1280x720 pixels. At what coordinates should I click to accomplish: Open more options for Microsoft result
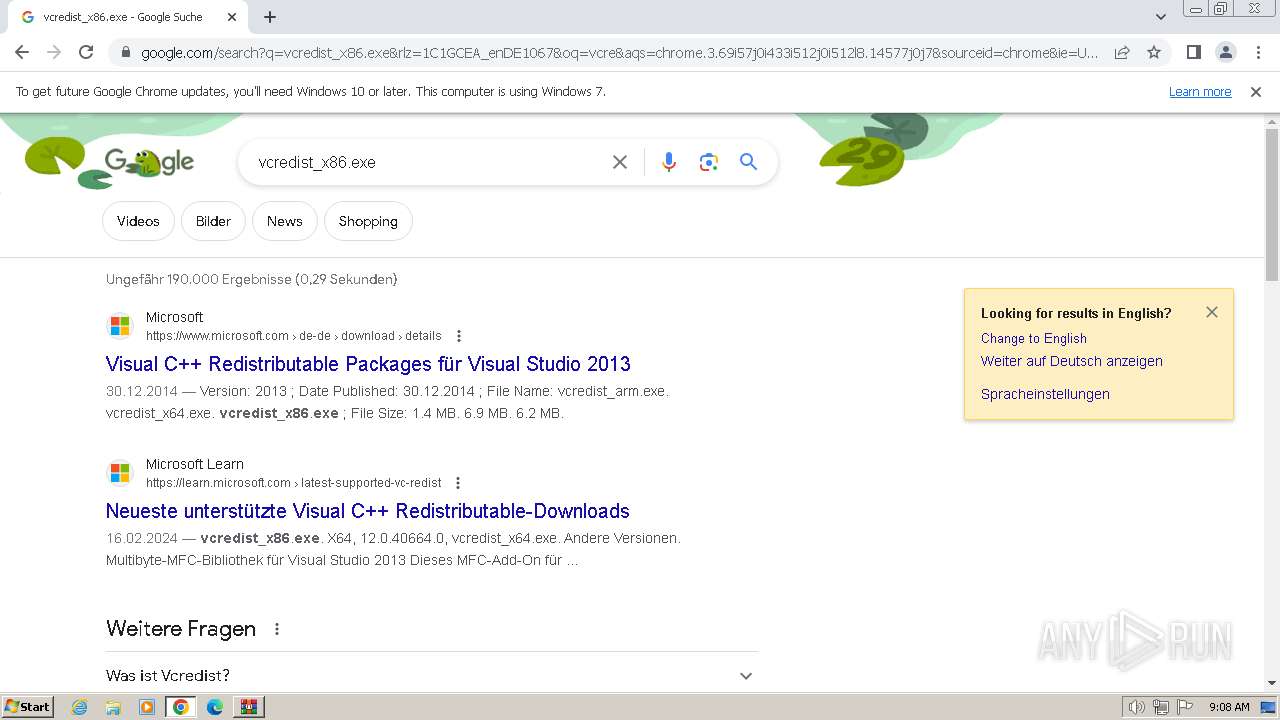pyautogui.click(x=459, y=336)
